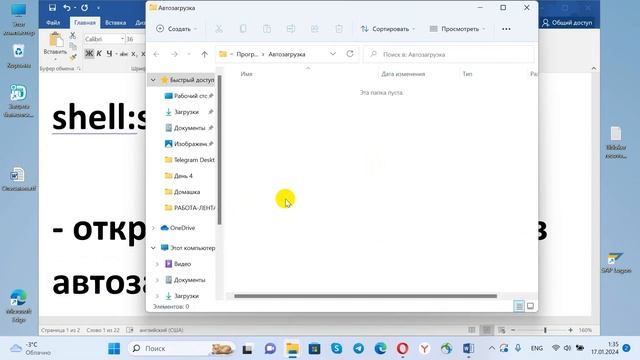Open the Файл tab in Word
The image size is (640, 360).
(x=53, y=22)
